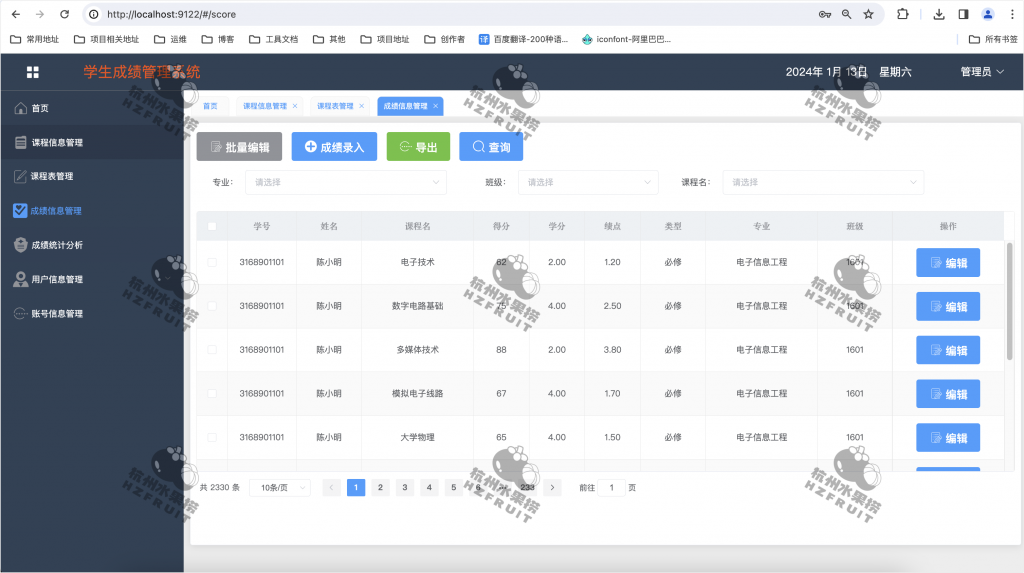The image size is (1024, 573).
Task: Edit the 多媒体技术 score row
Action: tap(948, 350)
